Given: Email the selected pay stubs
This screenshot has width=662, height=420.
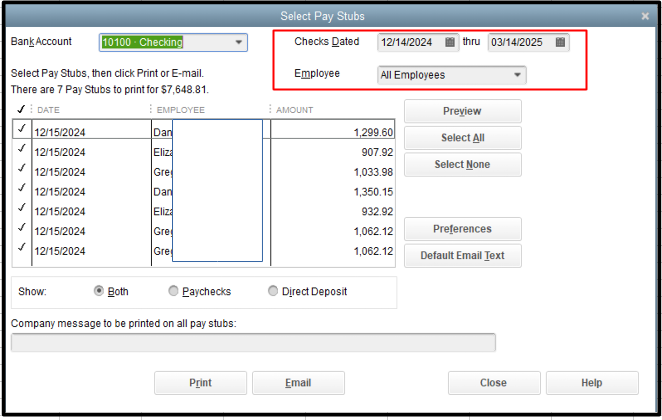Looking at the screenshot, I should click(x=298, y=383).
